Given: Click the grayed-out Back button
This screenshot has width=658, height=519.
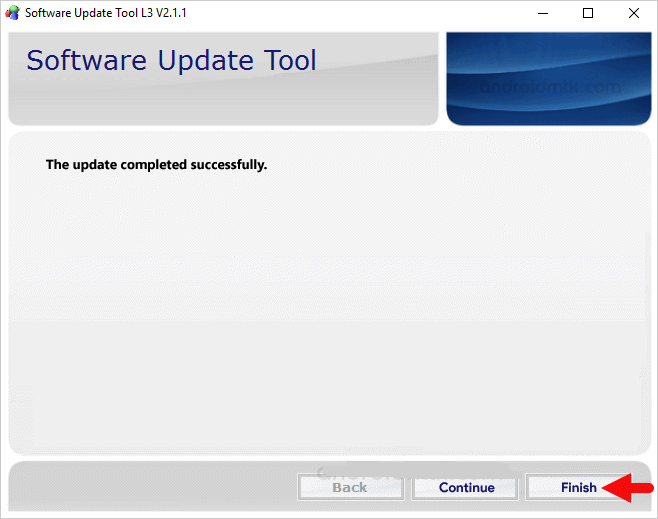Looking at the screenshot, I should pyautogui.click(x=349, y=487).
